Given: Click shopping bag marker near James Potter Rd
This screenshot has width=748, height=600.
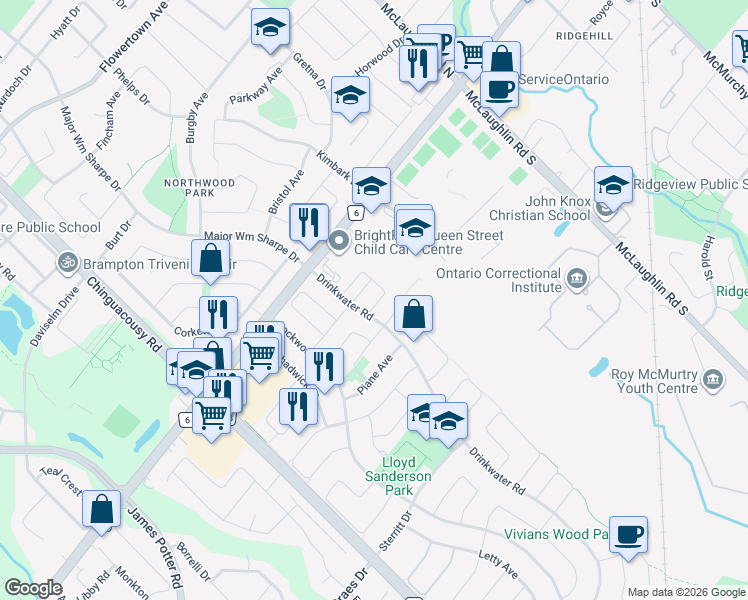Looking at the screenshot, I should click(x=101, y=512).
